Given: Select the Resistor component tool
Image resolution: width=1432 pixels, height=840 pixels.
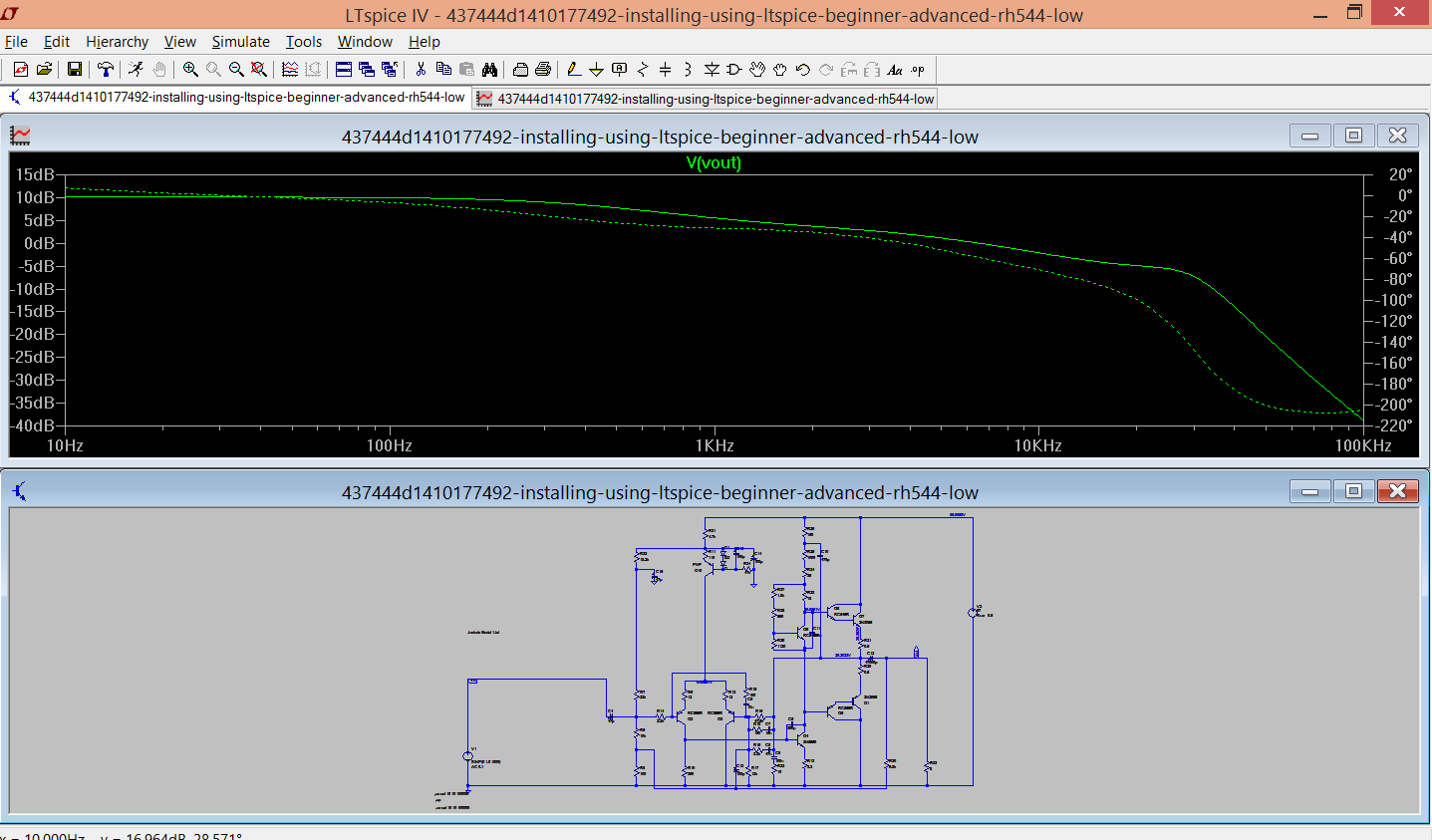Looking at the screenshot, I should click(643, 69).
